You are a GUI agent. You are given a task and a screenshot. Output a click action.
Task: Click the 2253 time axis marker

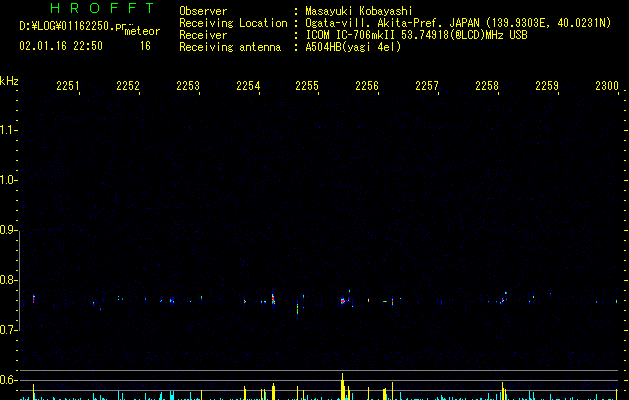pos(188,85)
